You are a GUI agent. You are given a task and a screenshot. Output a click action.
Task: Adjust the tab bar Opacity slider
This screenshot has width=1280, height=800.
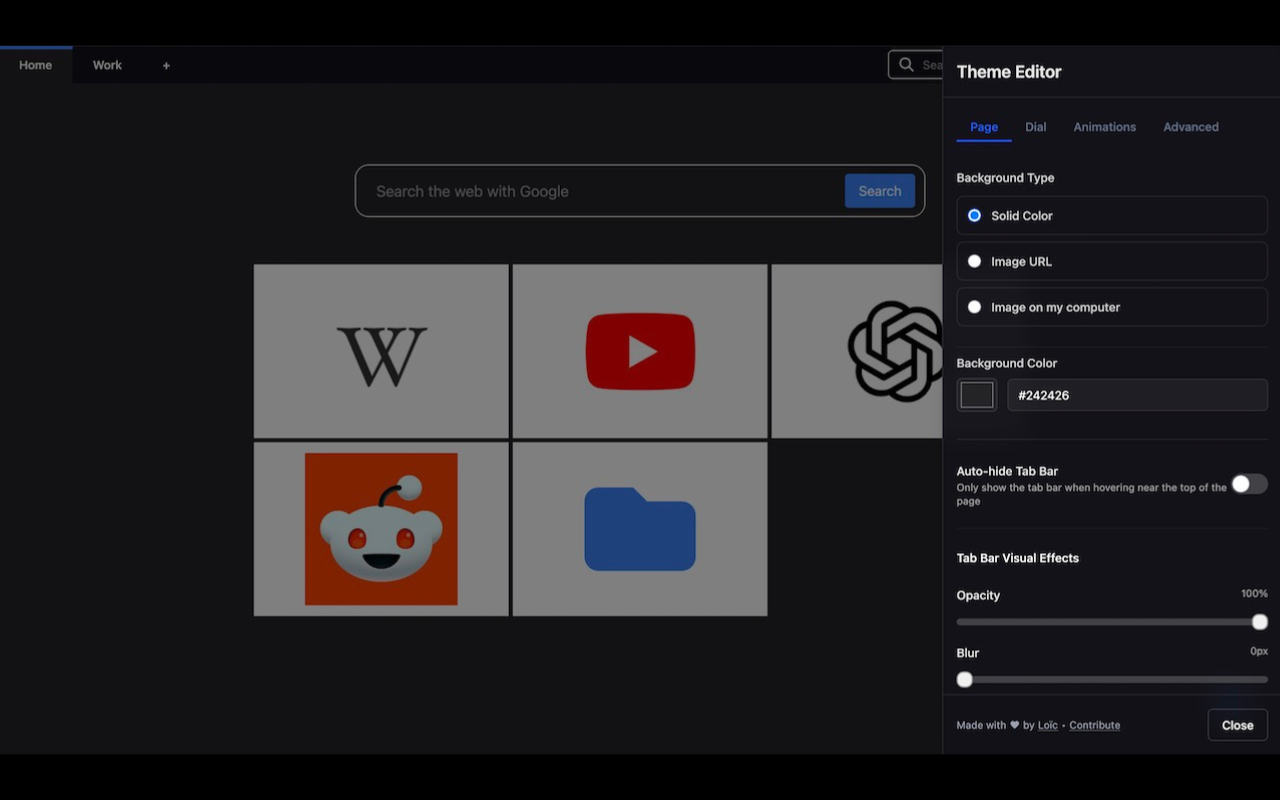tap(1112, 622)
